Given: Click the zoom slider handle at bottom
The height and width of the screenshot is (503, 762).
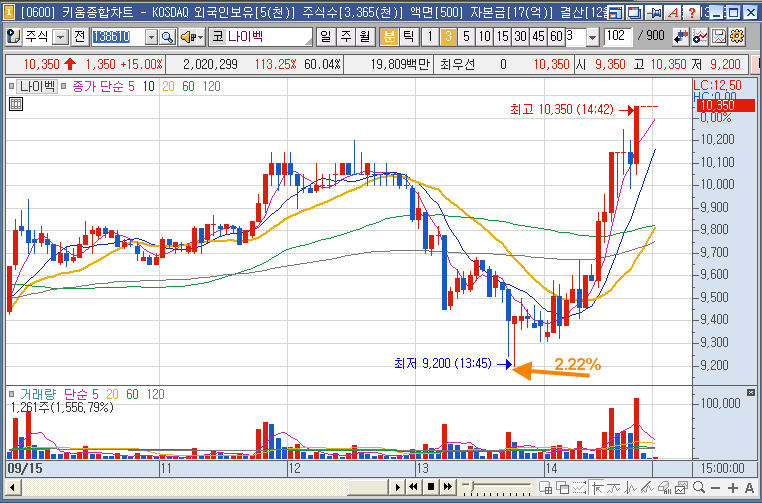Looking at the screenshot, I should coord(470,485).
